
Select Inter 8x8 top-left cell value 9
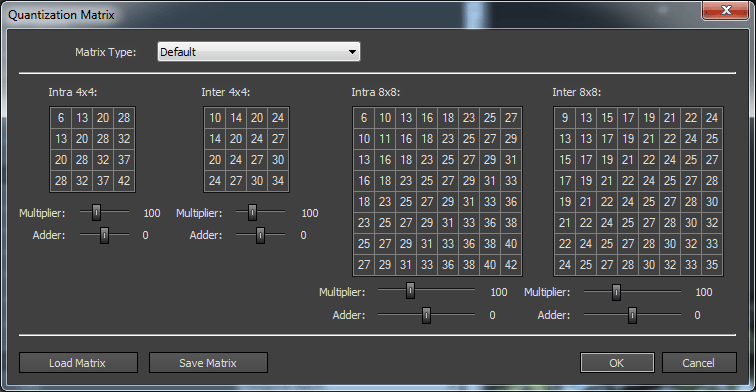[565, 118]
